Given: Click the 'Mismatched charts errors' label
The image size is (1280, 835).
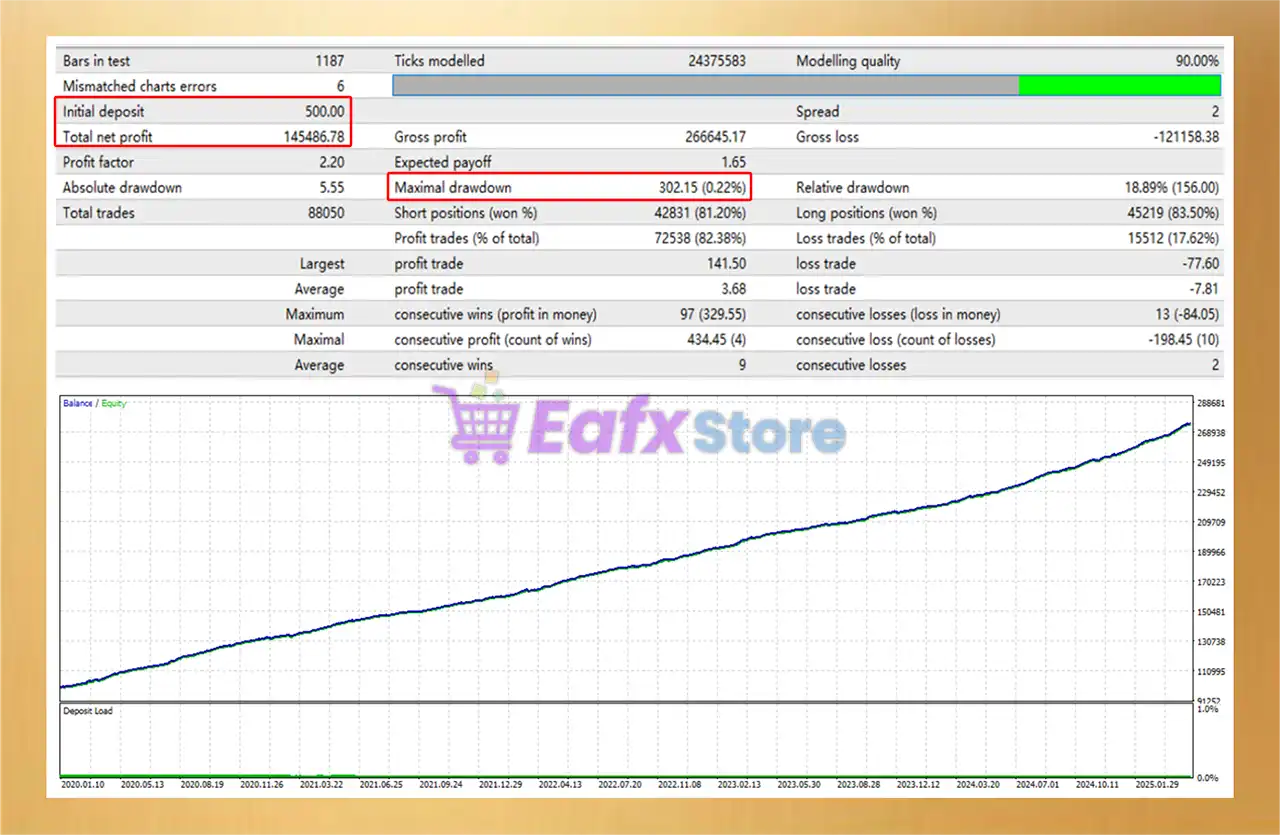Looking at the screenshot, I should 140,86.
